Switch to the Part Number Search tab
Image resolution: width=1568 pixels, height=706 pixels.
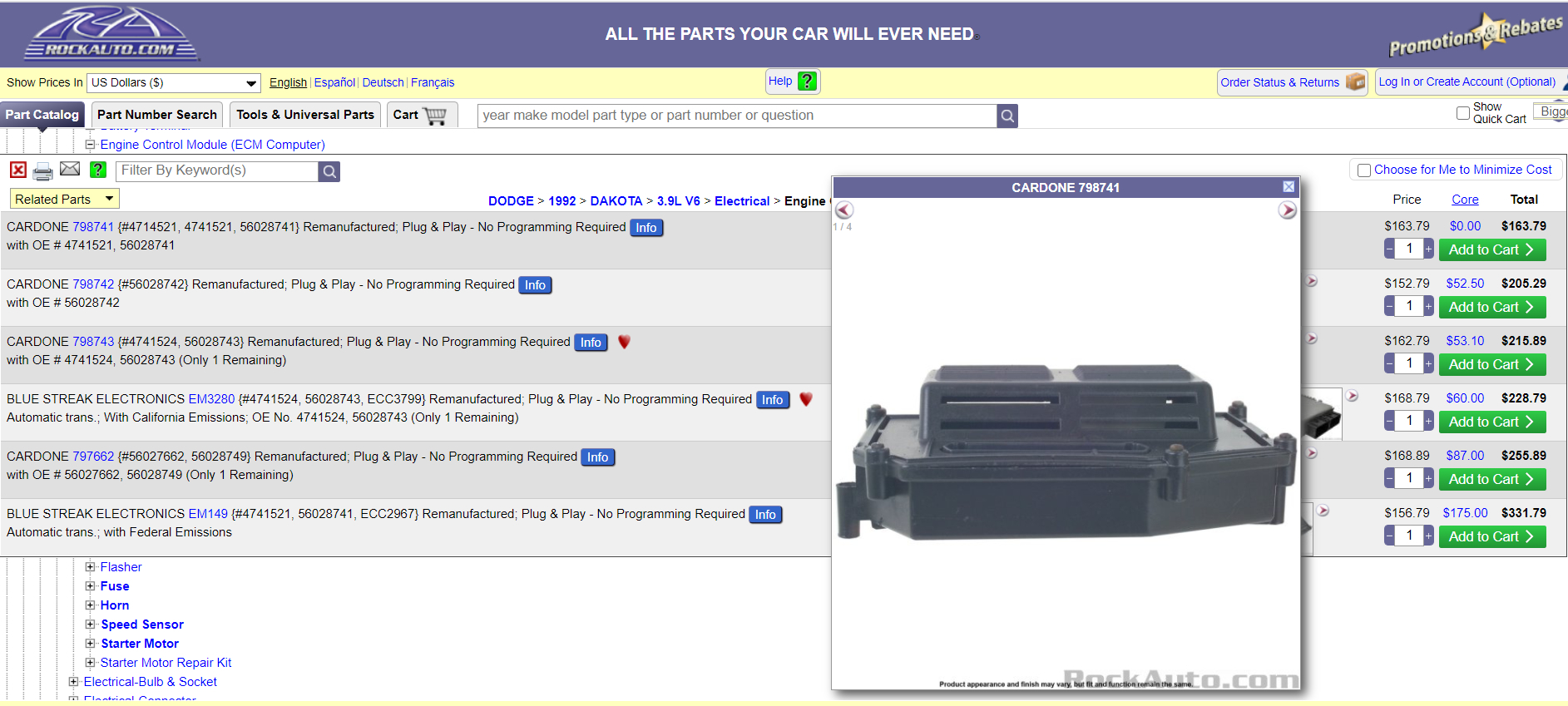click(157, 115)
